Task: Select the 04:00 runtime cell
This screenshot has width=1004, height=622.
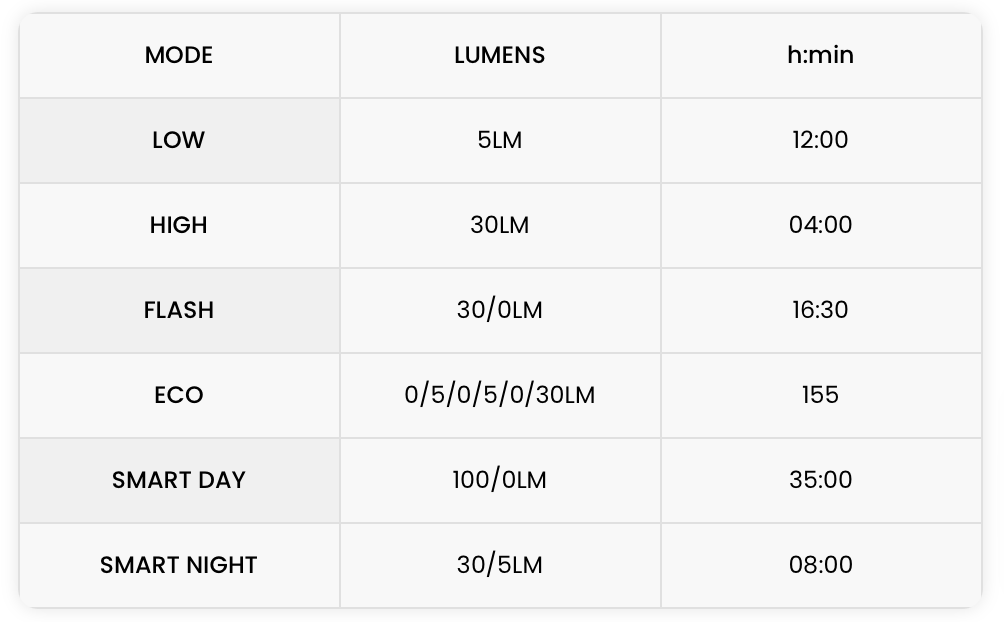Action: point(820,225)
